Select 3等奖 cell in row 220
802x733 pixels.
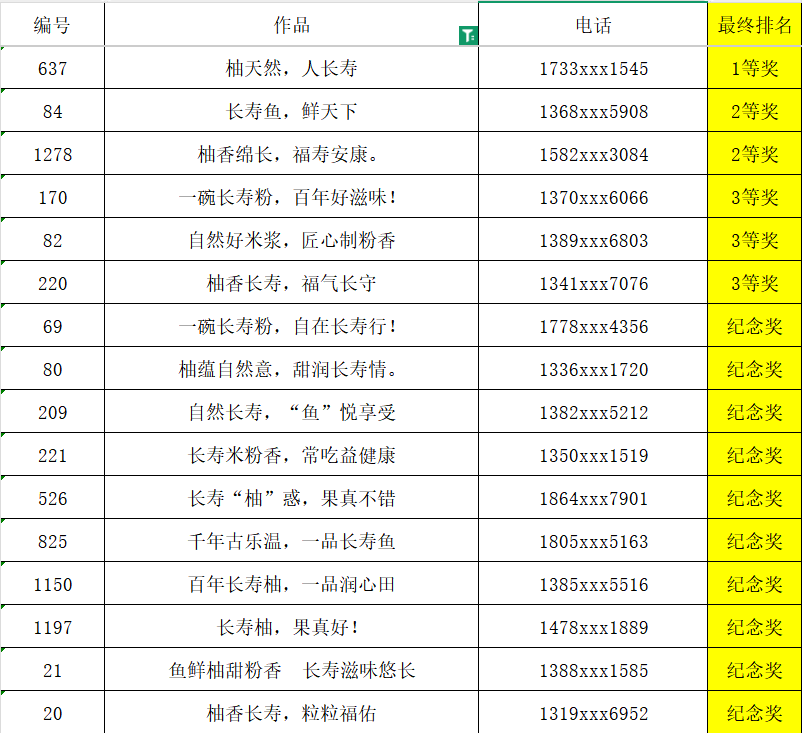pyautogui.click(x=754, y=283)
